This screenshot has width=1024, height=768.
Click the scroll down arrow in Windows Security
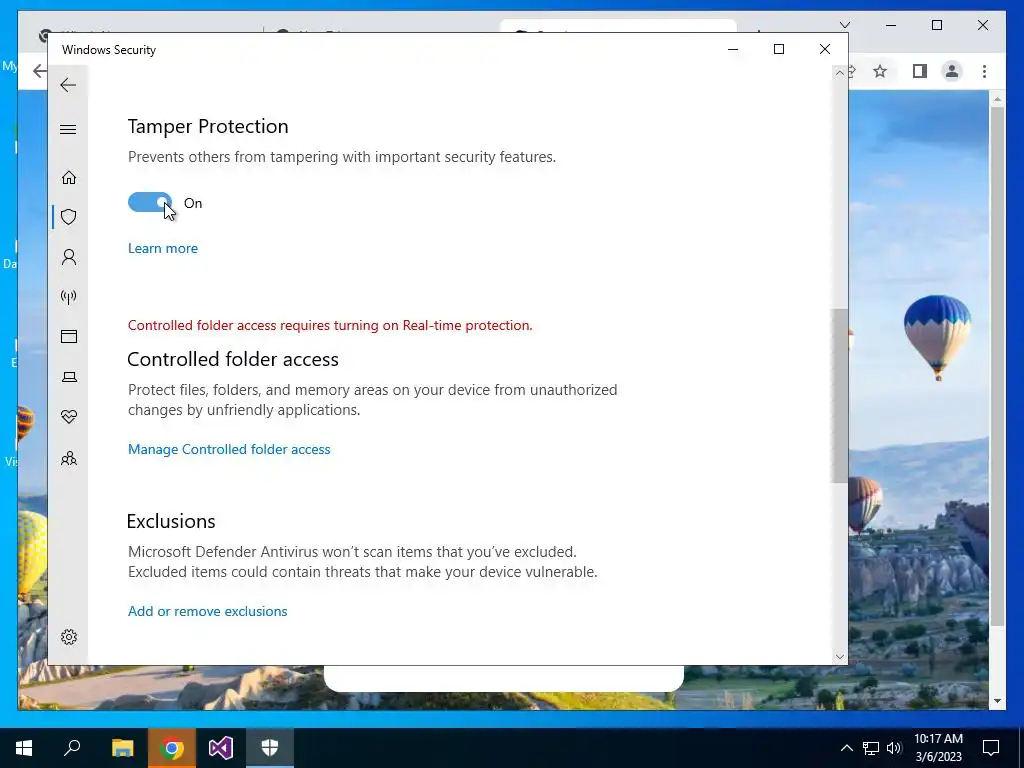click(839, 657)
